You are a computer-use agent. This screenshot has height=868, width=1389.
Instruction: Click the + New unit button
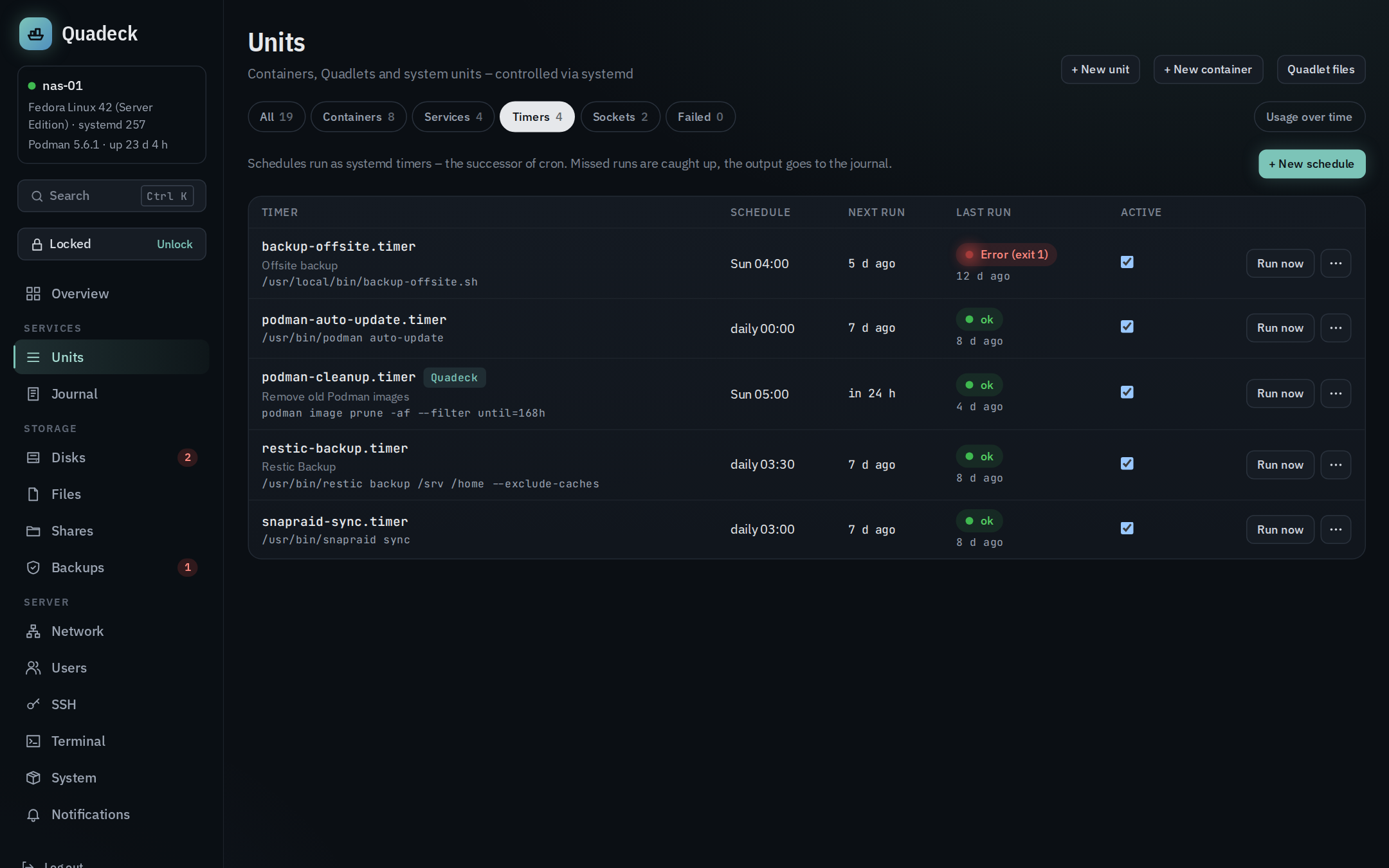(1100, 69)
